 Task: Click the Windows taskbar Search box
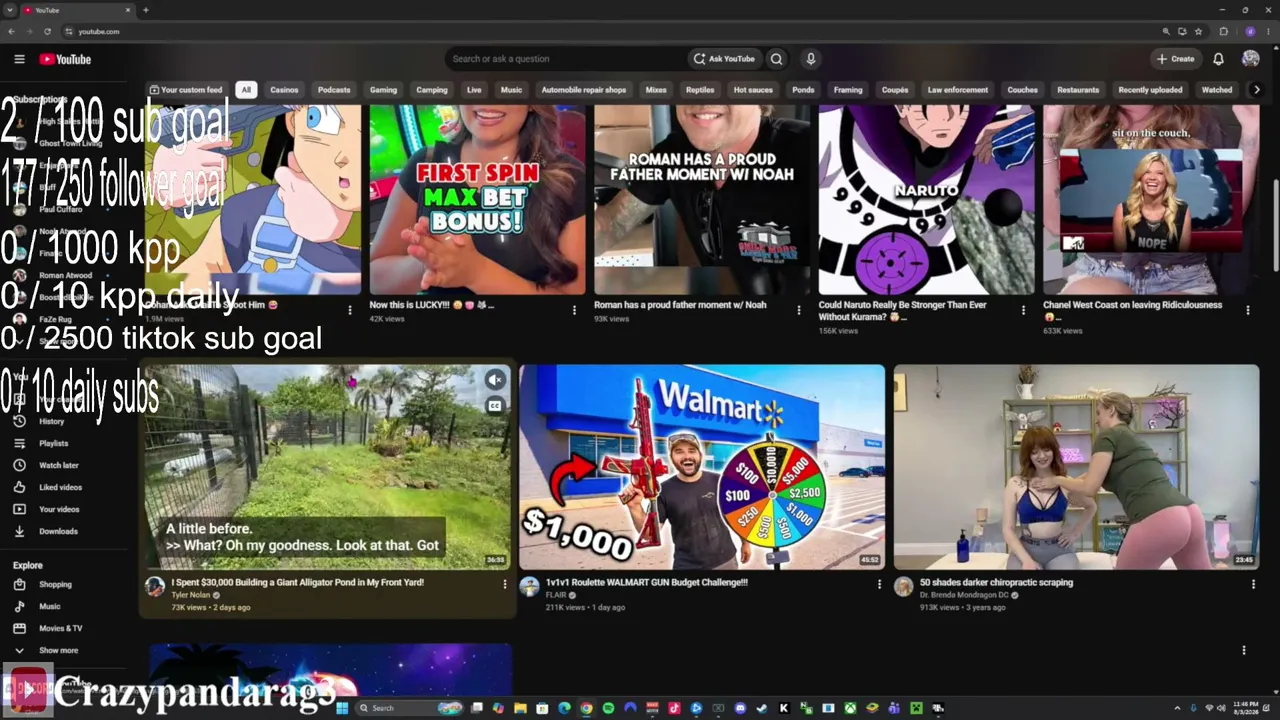tap(408, 708)
